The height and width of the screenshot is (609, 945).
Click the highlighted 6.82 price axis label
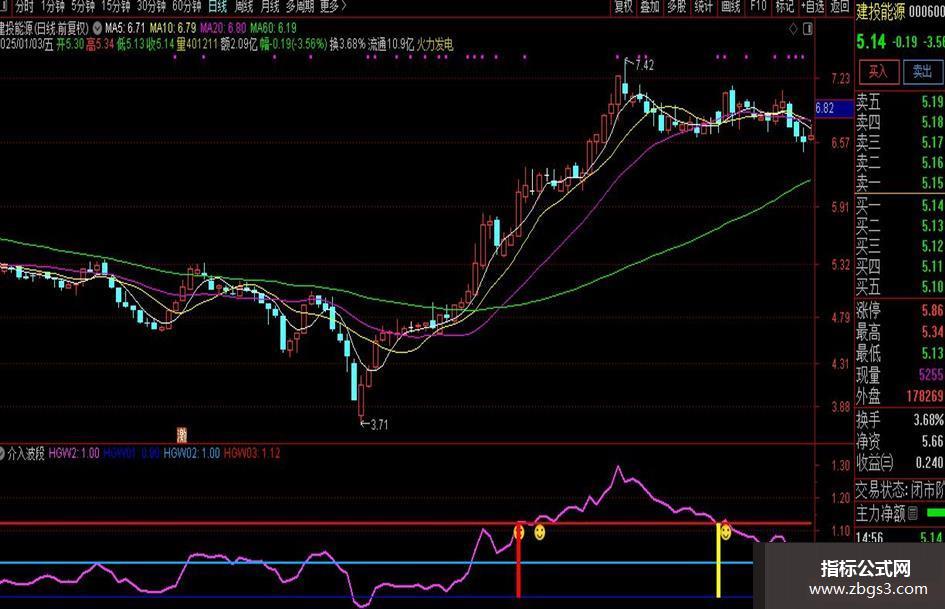[834, 109]
